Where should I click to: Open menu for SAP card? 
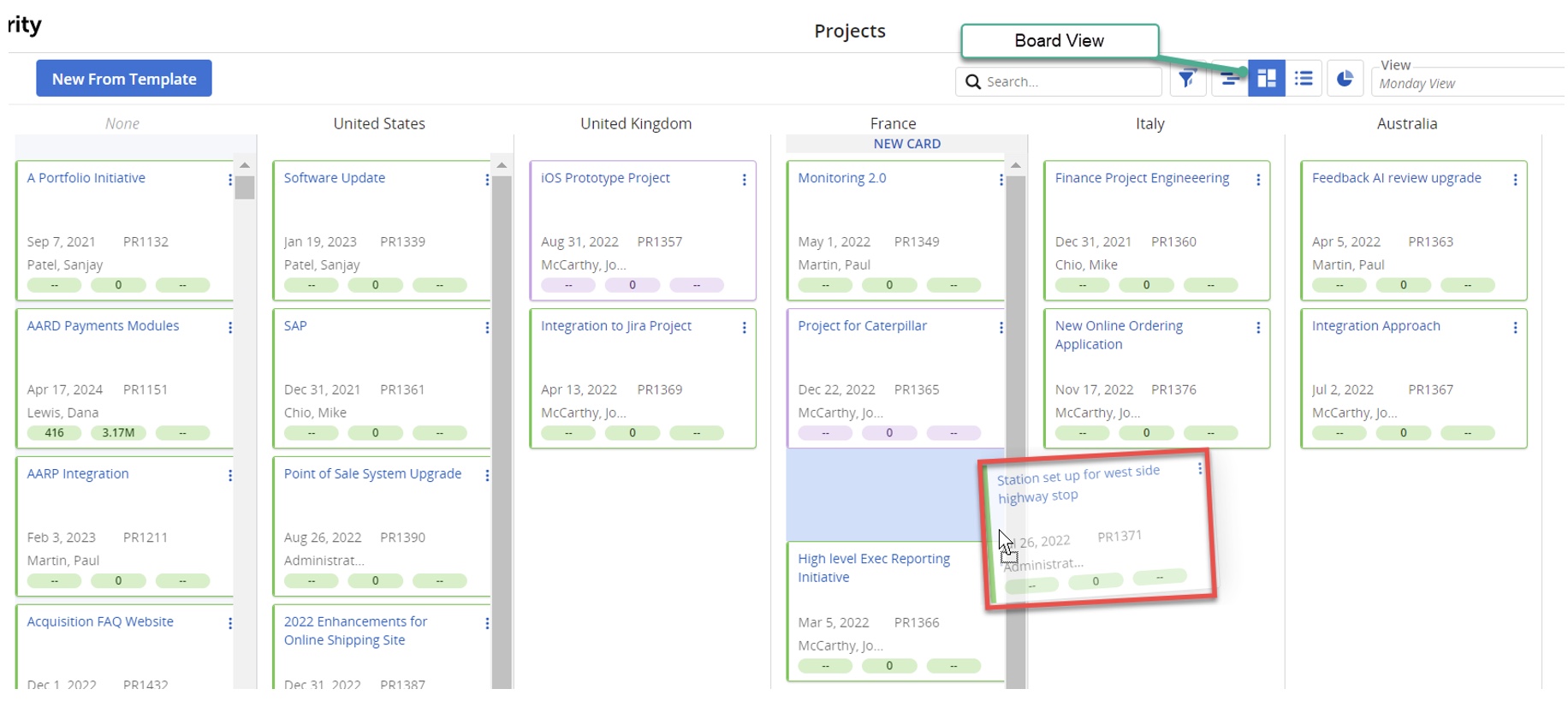487,328
